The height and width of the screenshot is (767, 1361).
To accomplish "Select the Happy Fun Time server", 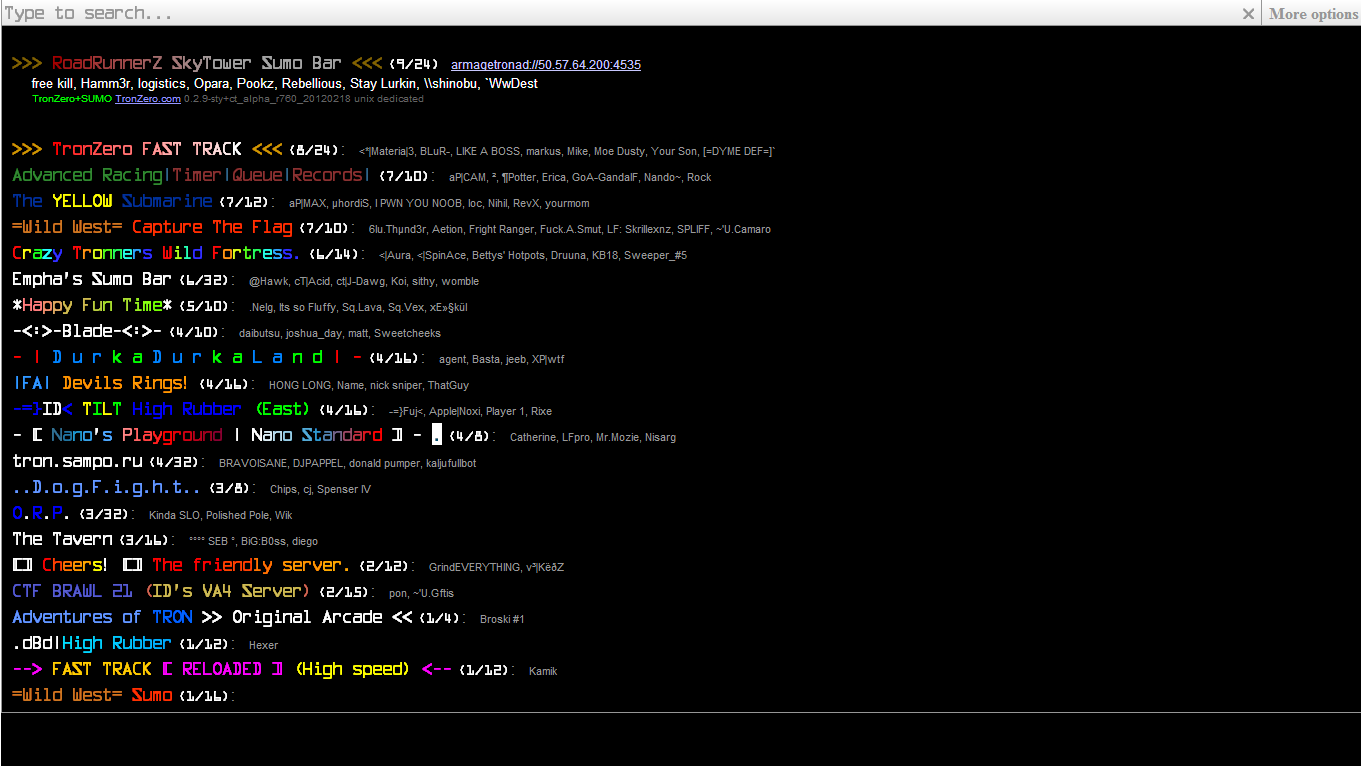I will tap(92, 306).
